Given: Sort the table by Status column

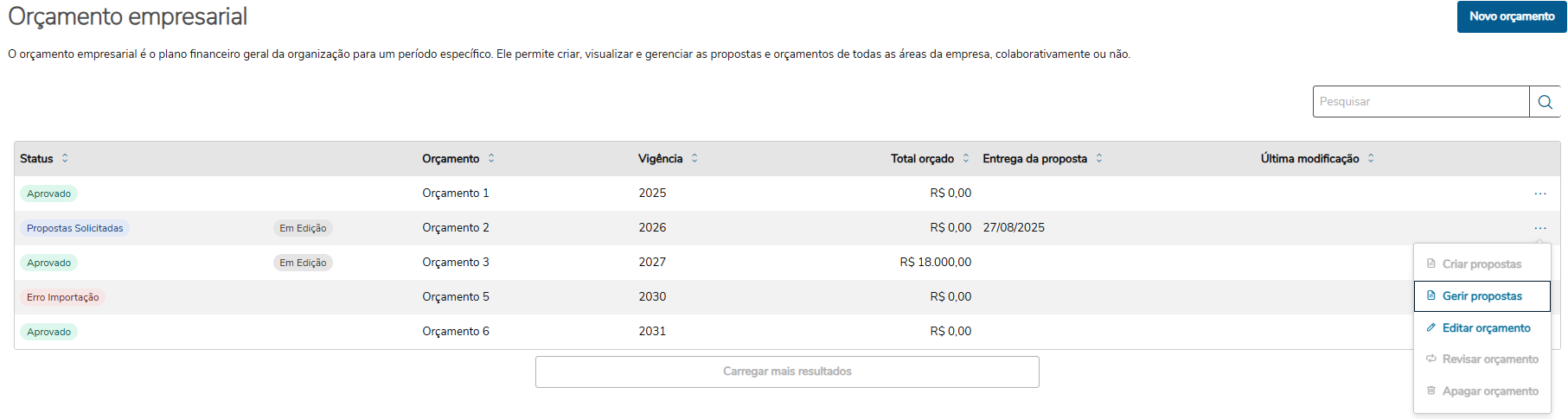Looking at the screenshot, I should coord(65,158).
